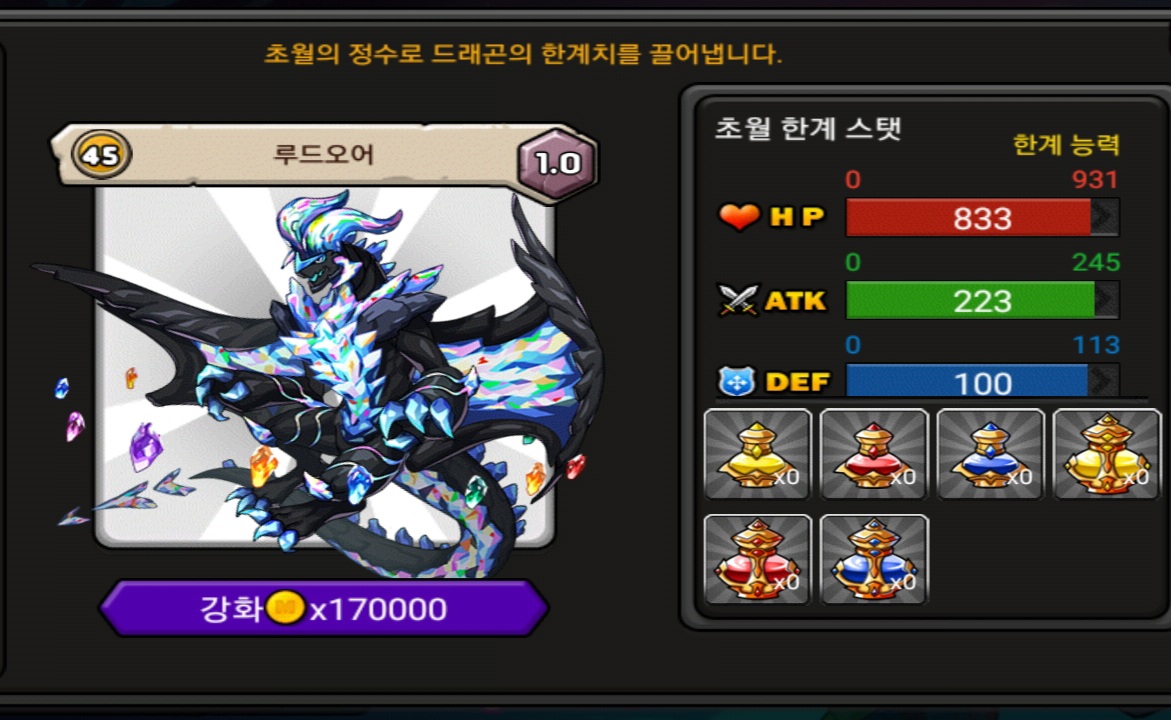This screenshot has height=720, width=1171.
Task: Click the green ATK bar showing 223
Action: point(982,300)
